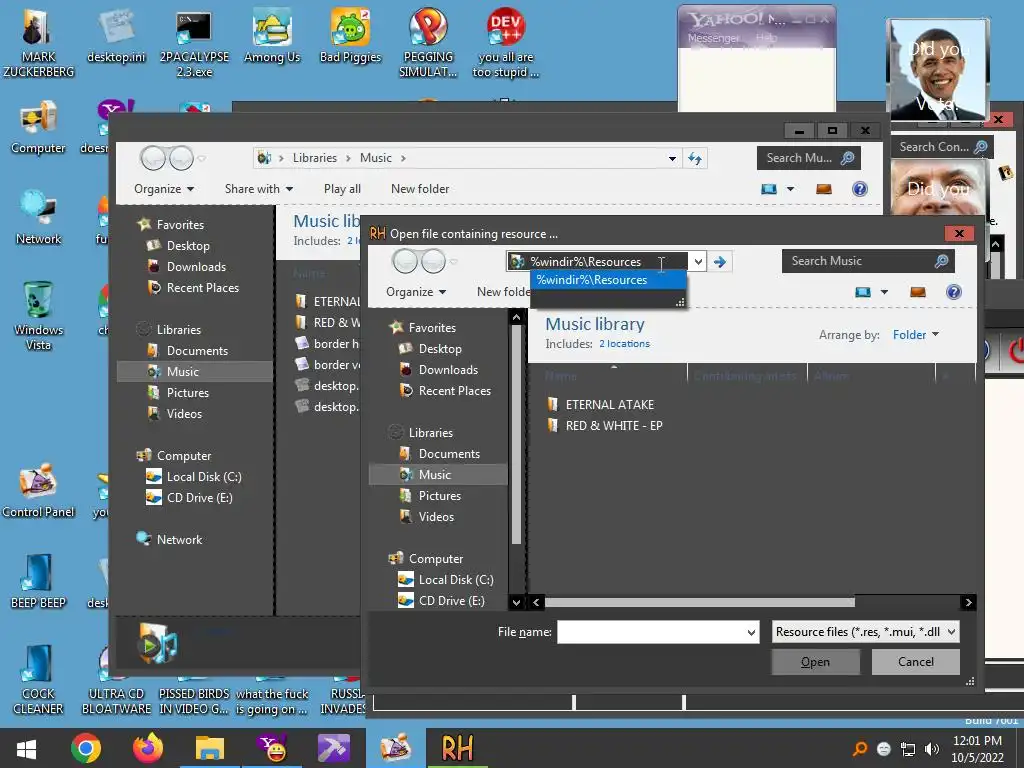Click help icon in Music explorer window
The height and width of the screenshot is (768, 1024).
click(859, 189)
